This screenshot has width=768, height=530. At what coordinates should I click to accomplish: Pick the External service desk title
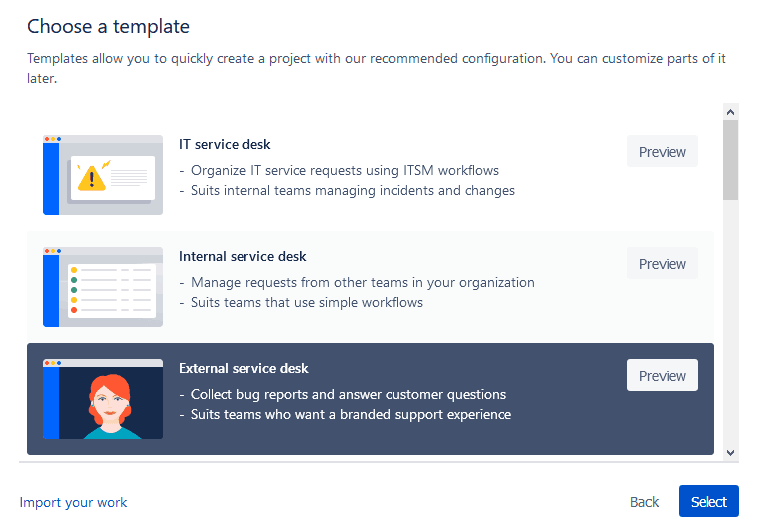point(244,368)
